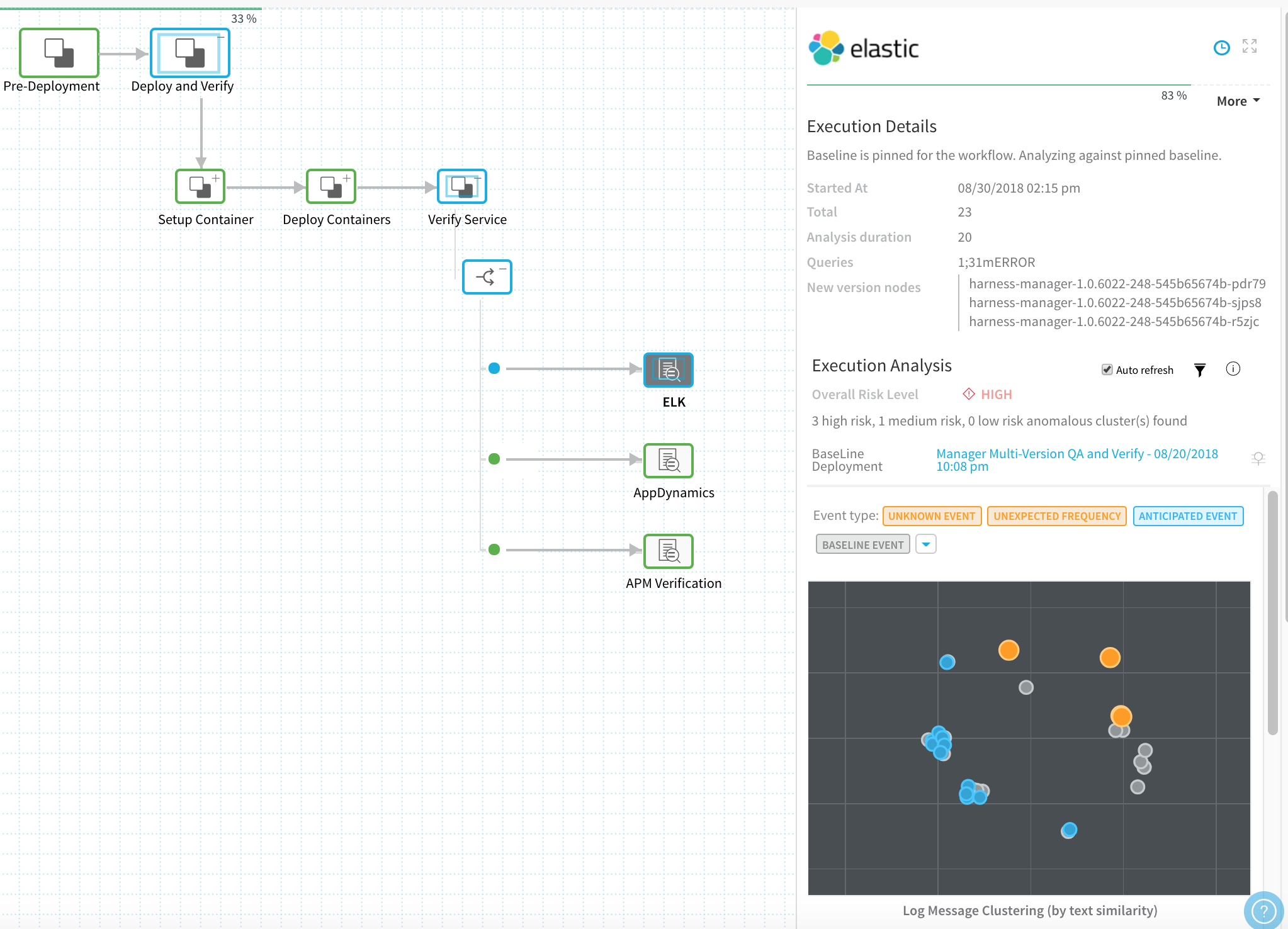Image resolution: width=1288 pixels, height=929 pixels.
Task: Open the Deploy Containers step node
Action: click(331, 186)
